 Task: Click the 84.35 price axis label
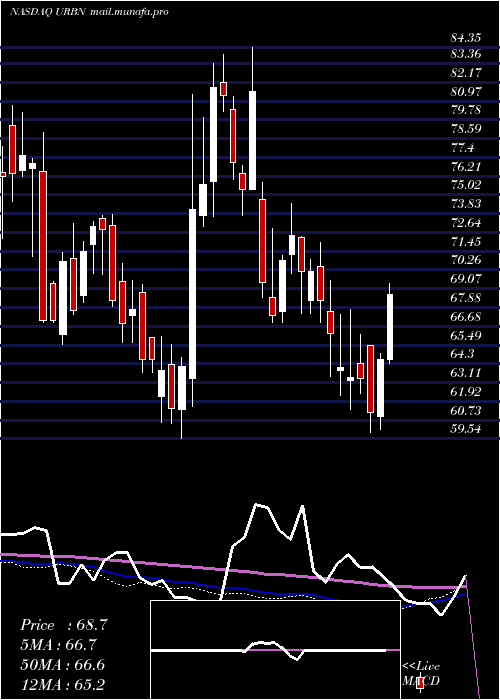[466, 38]
